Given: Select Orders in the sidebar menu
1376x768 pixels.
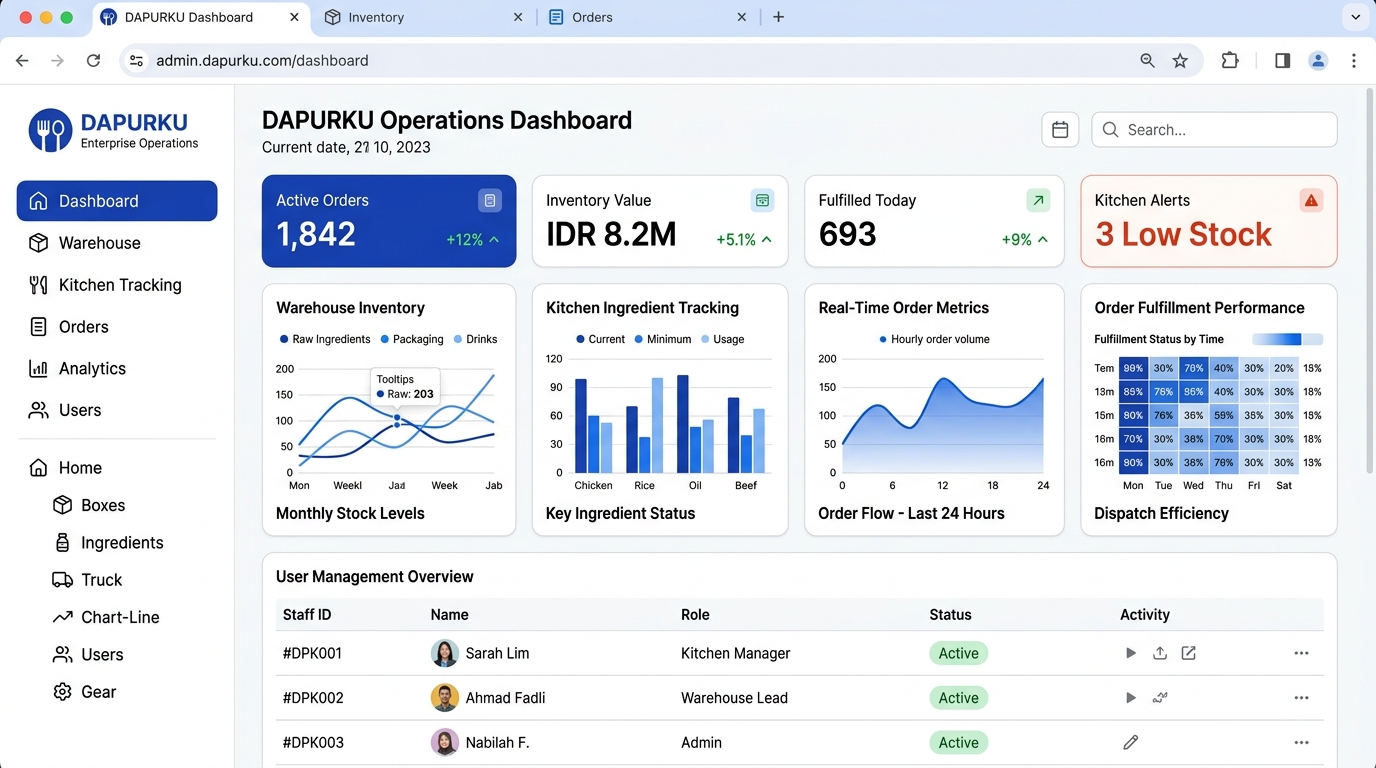Looking at the screenshot, I should pyautogui.click(x=117, y=327).
